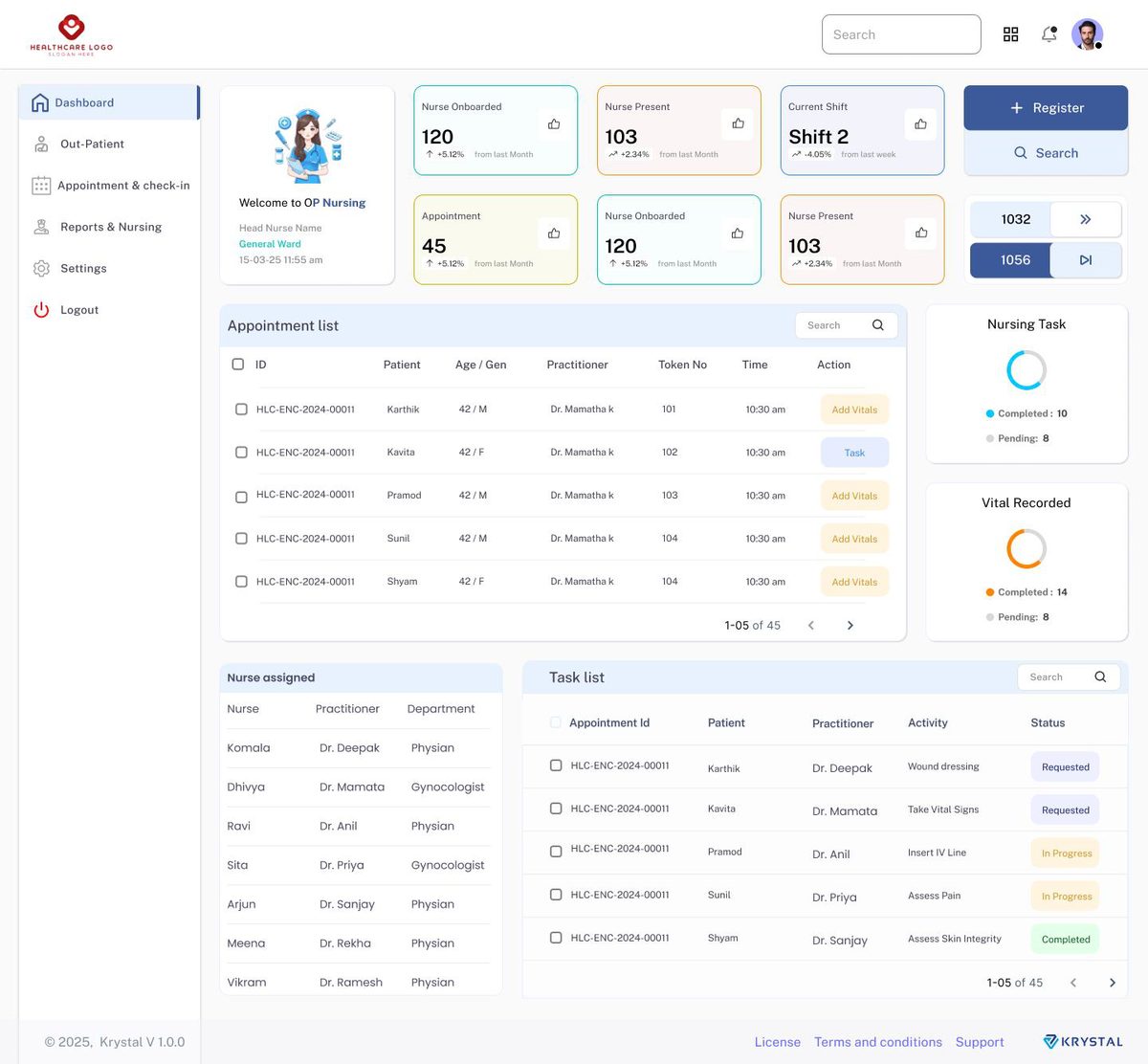This screenshot has width=1148, height=1064.
Task: Open the user profile avatar
Action: tap(1087, 34)
